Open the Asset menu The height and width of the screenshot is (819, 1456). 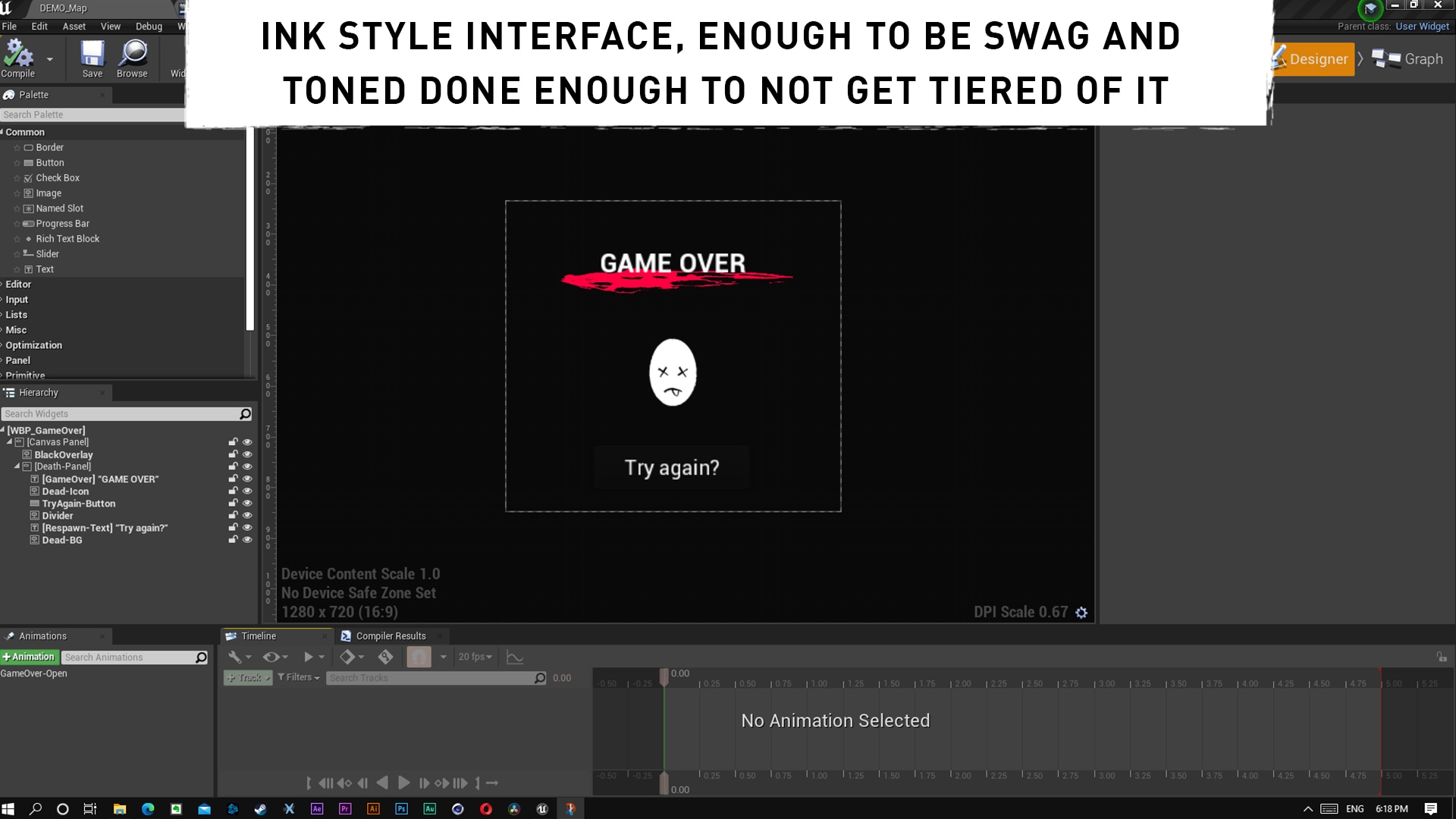coord(74,26)
